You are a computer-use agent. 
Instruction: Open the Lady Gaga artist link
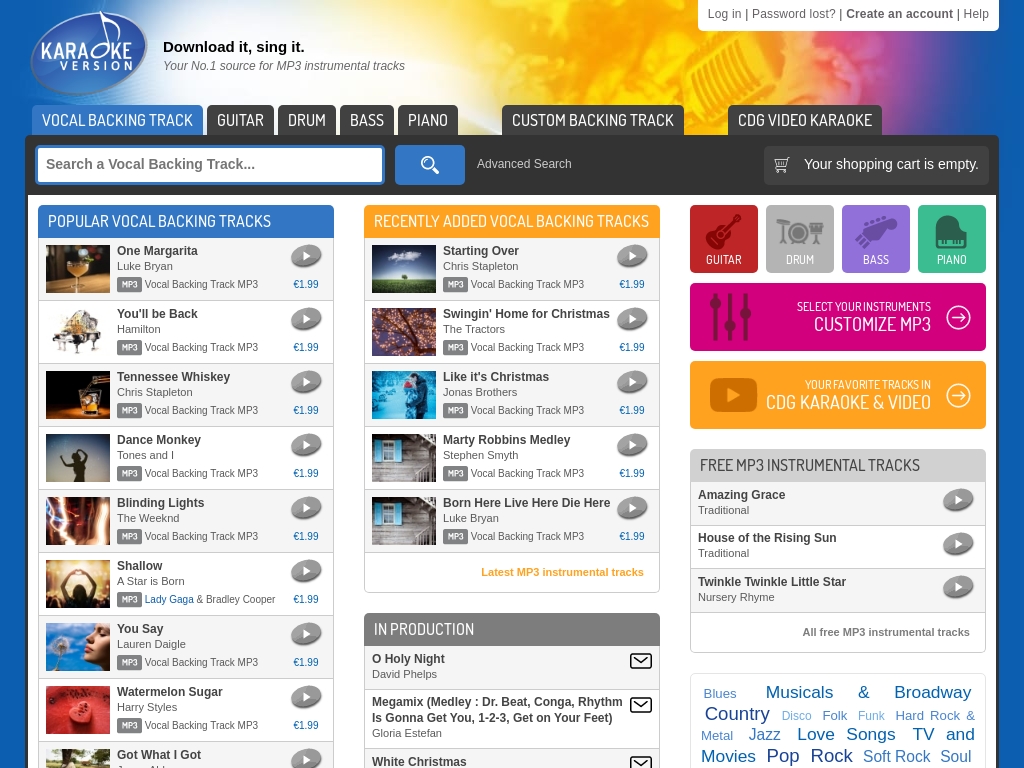pos(169,599)
